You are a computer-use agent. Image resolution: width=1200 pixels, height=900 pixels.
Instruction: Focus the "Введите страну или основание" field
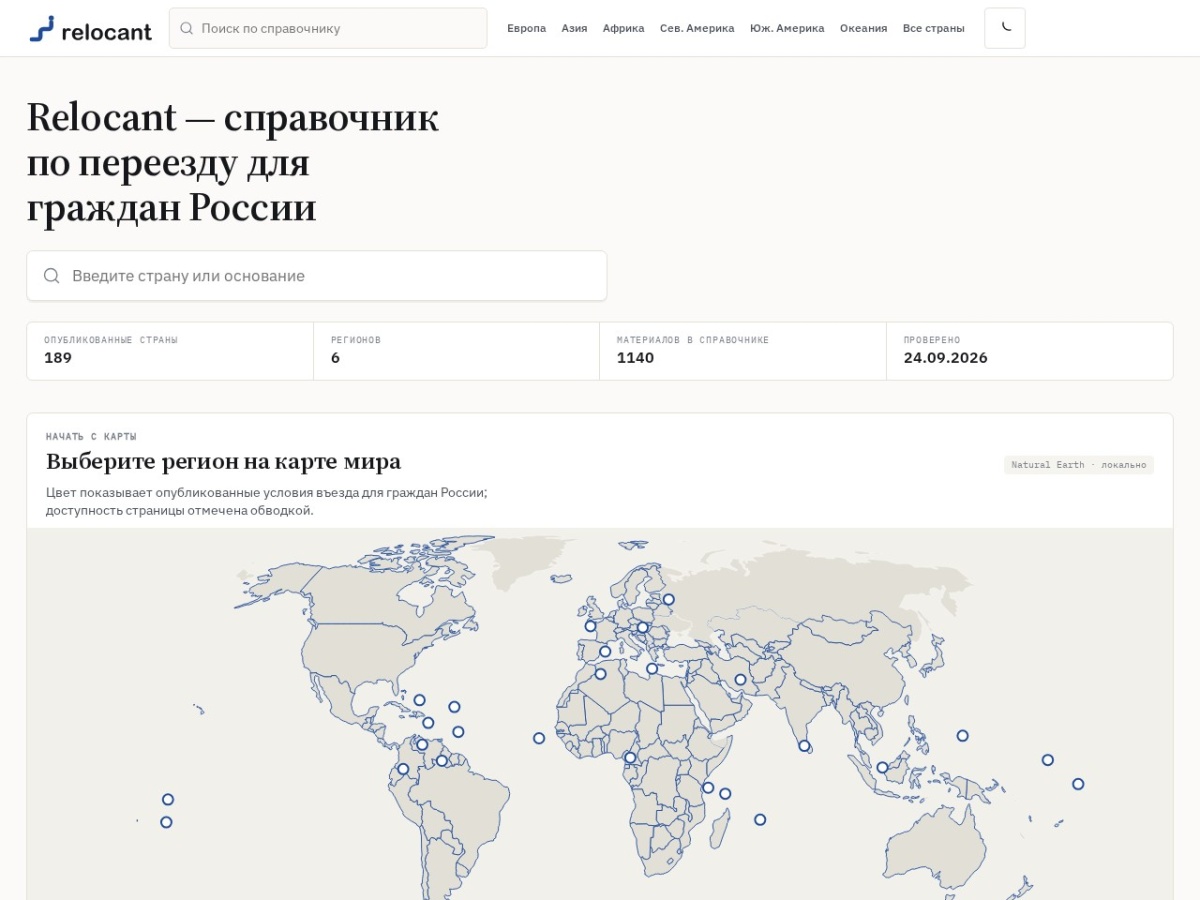point(317,275)
